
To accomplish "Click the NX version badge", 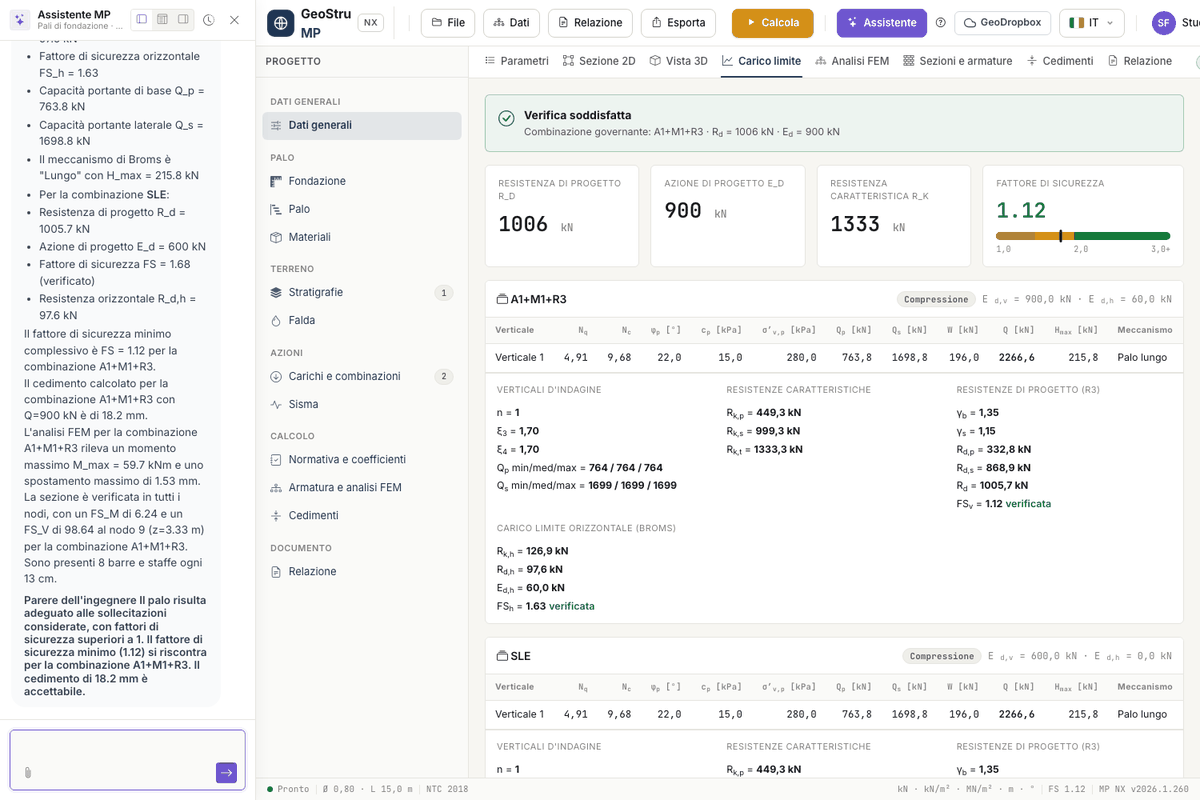I will coord(371,23).
